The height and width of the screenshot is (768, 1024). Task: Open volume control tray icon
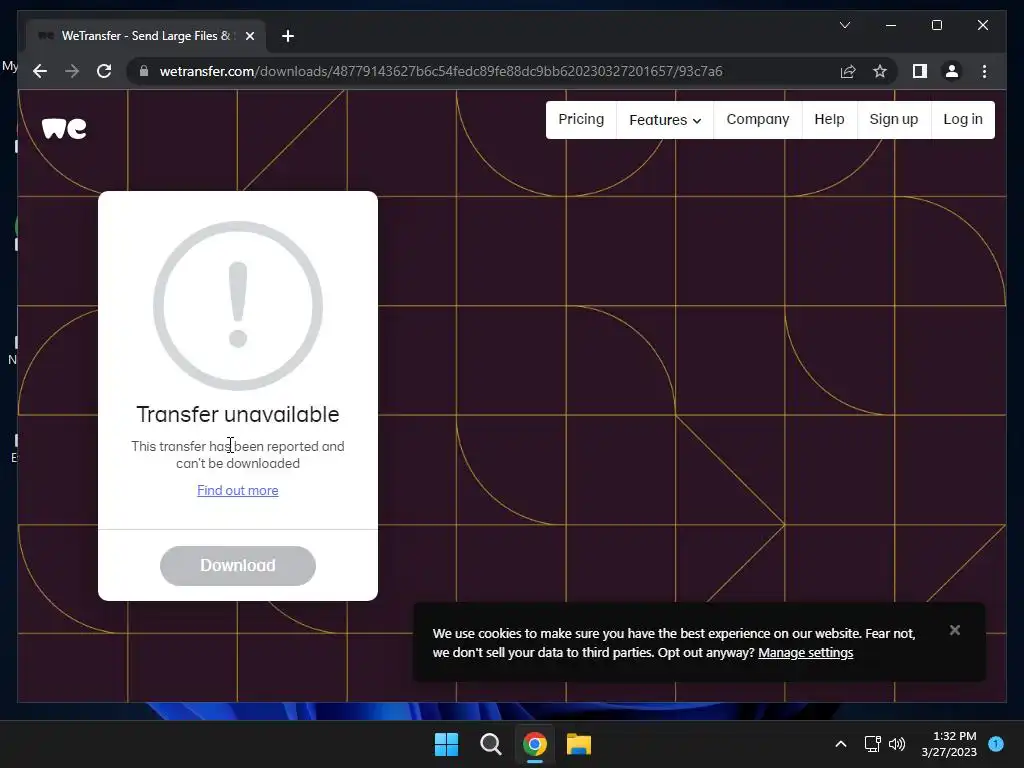point(897,744)
